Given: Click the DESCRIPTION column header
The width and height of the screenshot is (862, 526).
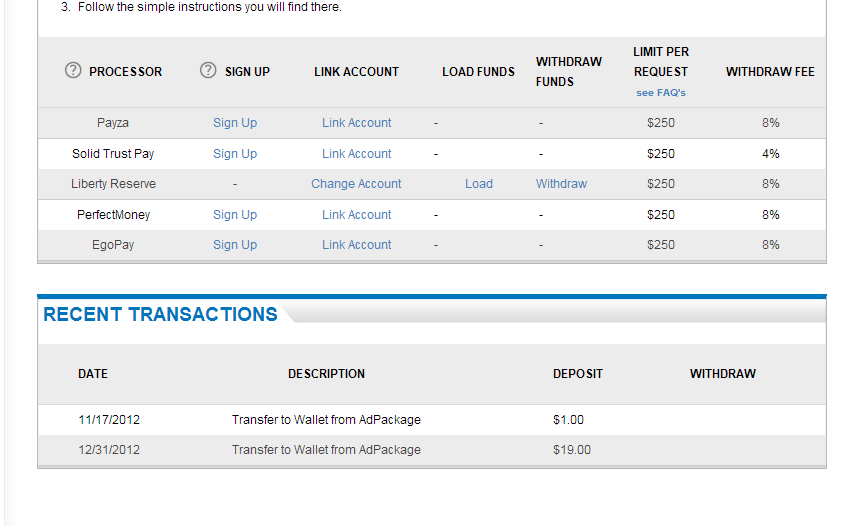Looking at the screenshot, I should tap(326, 374).
